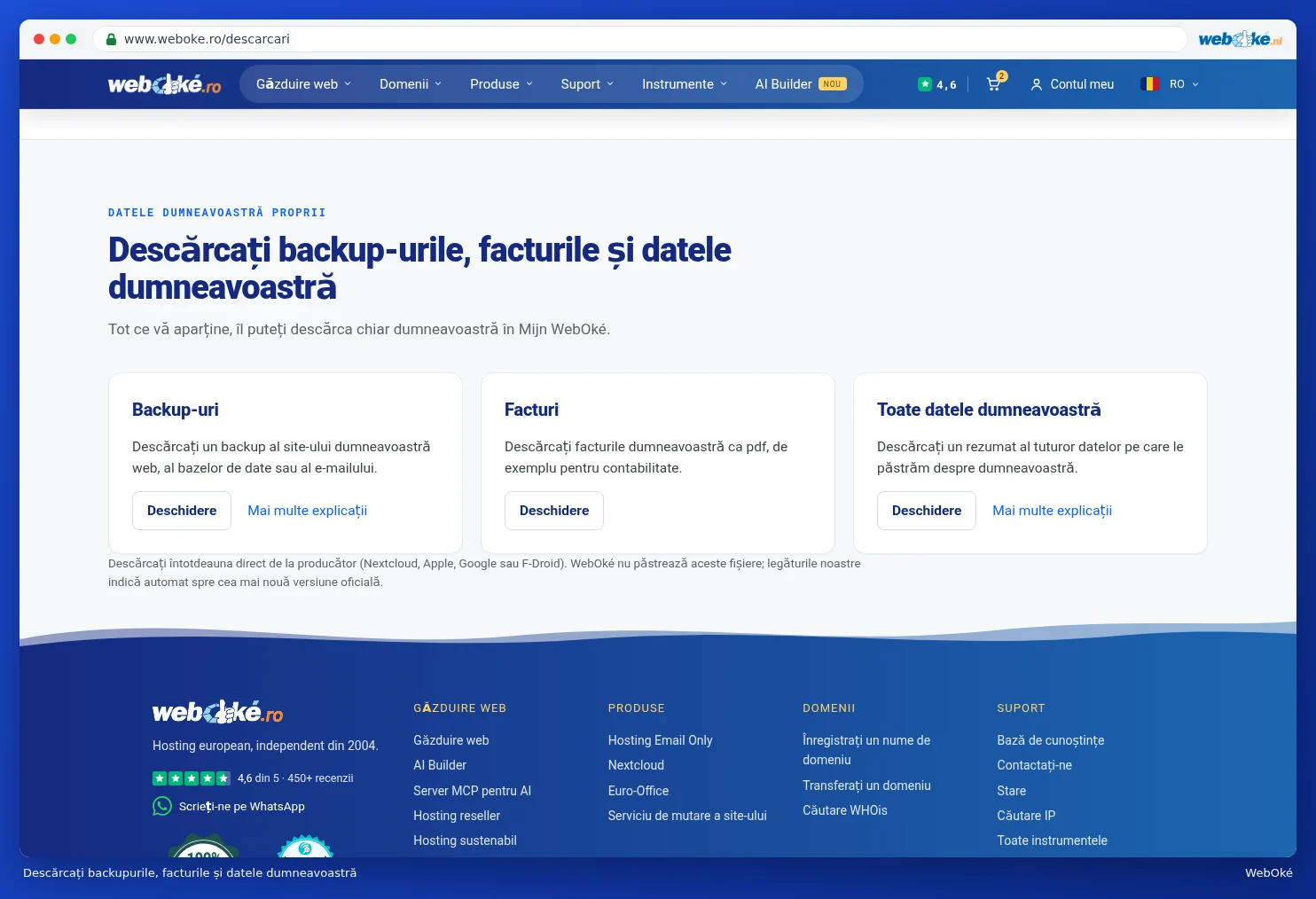
Task: Open Hosting reseller footer link
Action: click(457, 816)
